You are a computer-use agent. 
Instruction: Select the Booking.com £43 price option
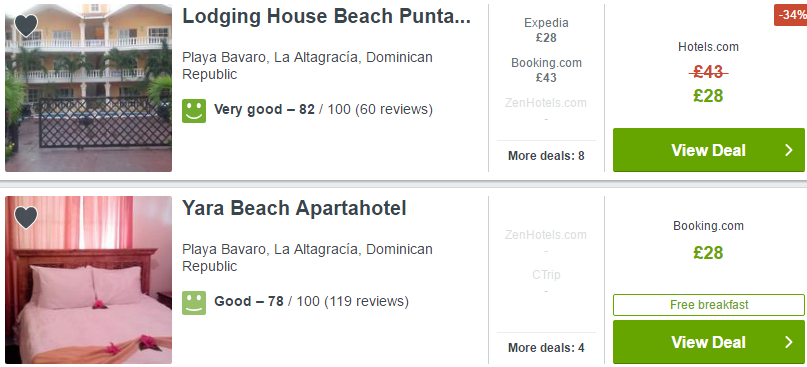[546, 70]
